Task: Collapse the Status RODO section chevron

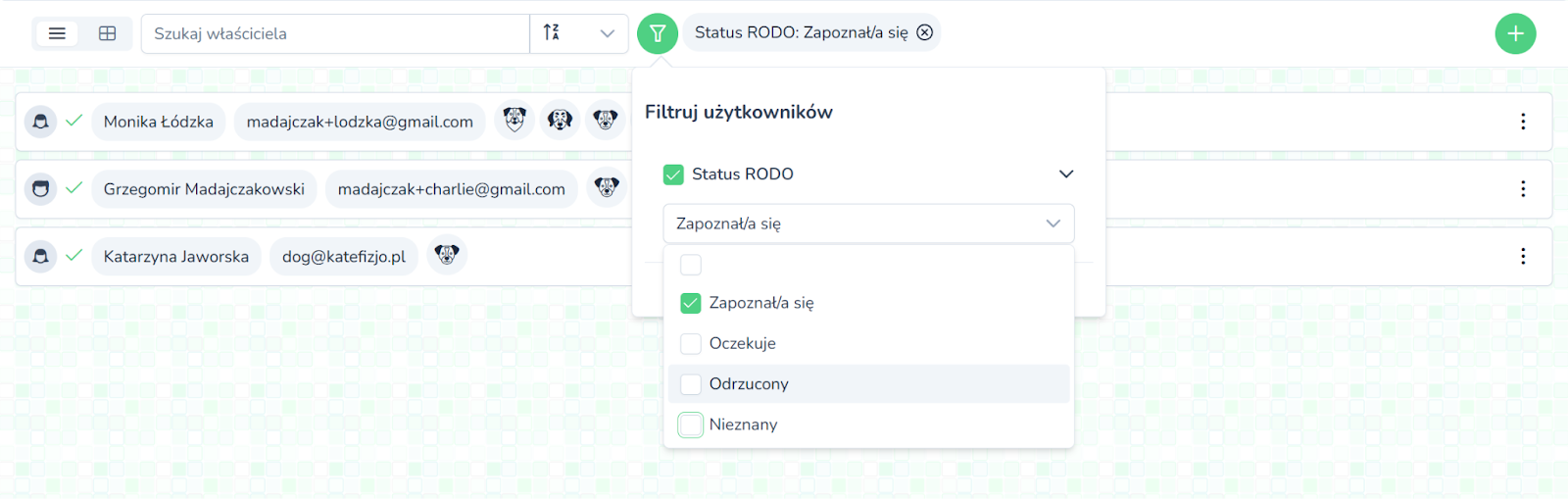Action: tap(1066, 174)
